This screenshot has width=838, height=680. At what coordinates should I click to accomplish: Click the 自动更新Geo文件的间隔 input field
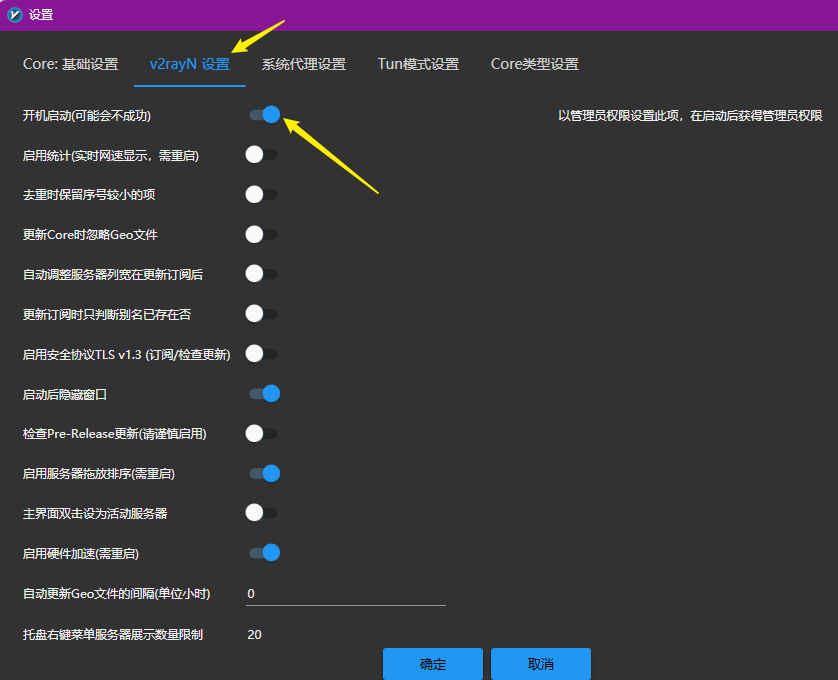(x=345, y=594)
